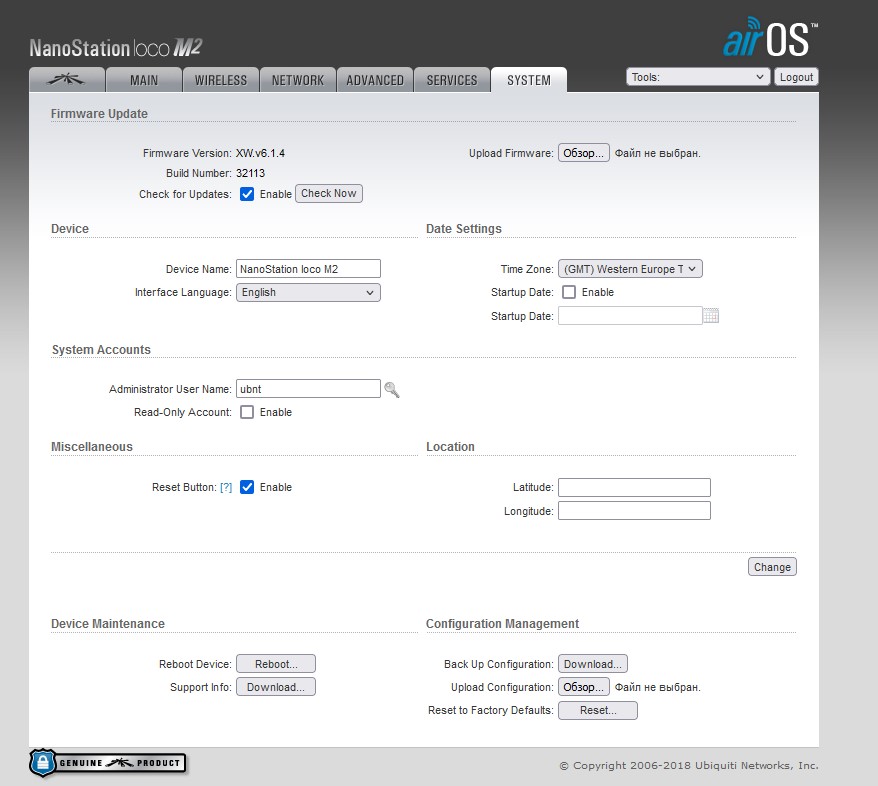Click the key icon to change password
The width and height of the screenshot is (878, 786).
click(x=391, y=390)
